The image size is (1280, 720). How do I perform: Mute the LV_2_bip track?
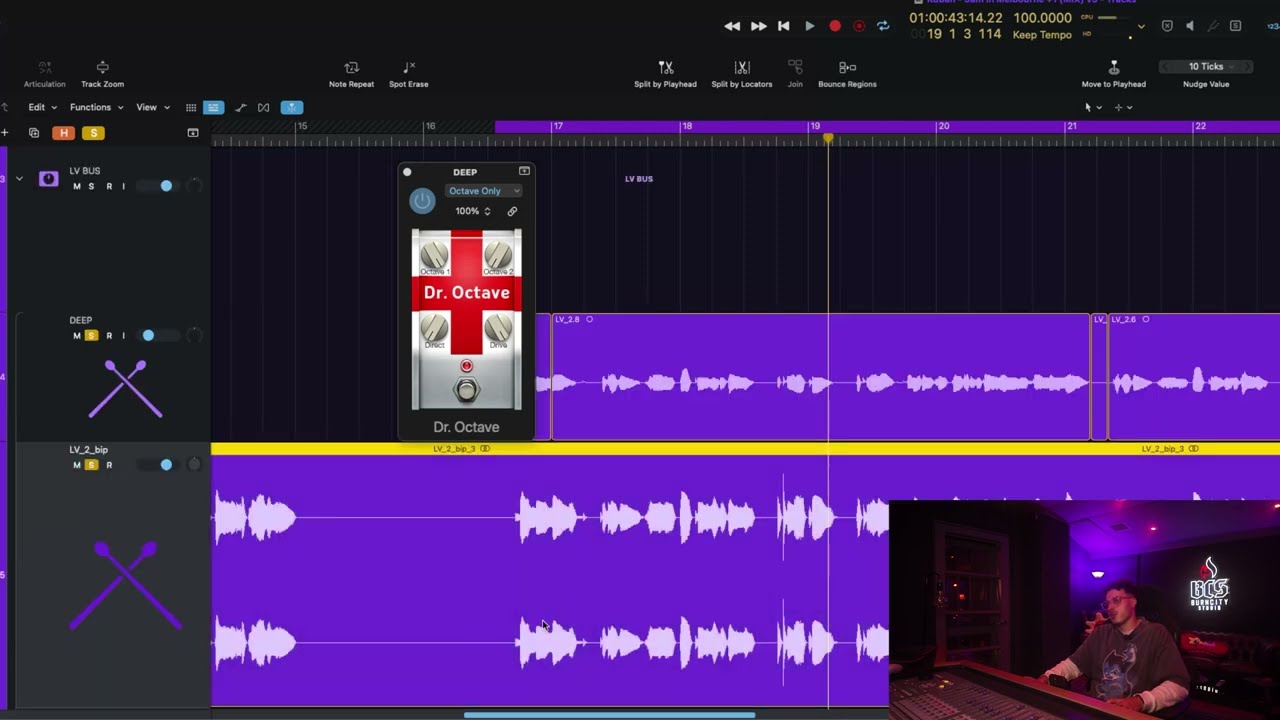click(76, 465)
